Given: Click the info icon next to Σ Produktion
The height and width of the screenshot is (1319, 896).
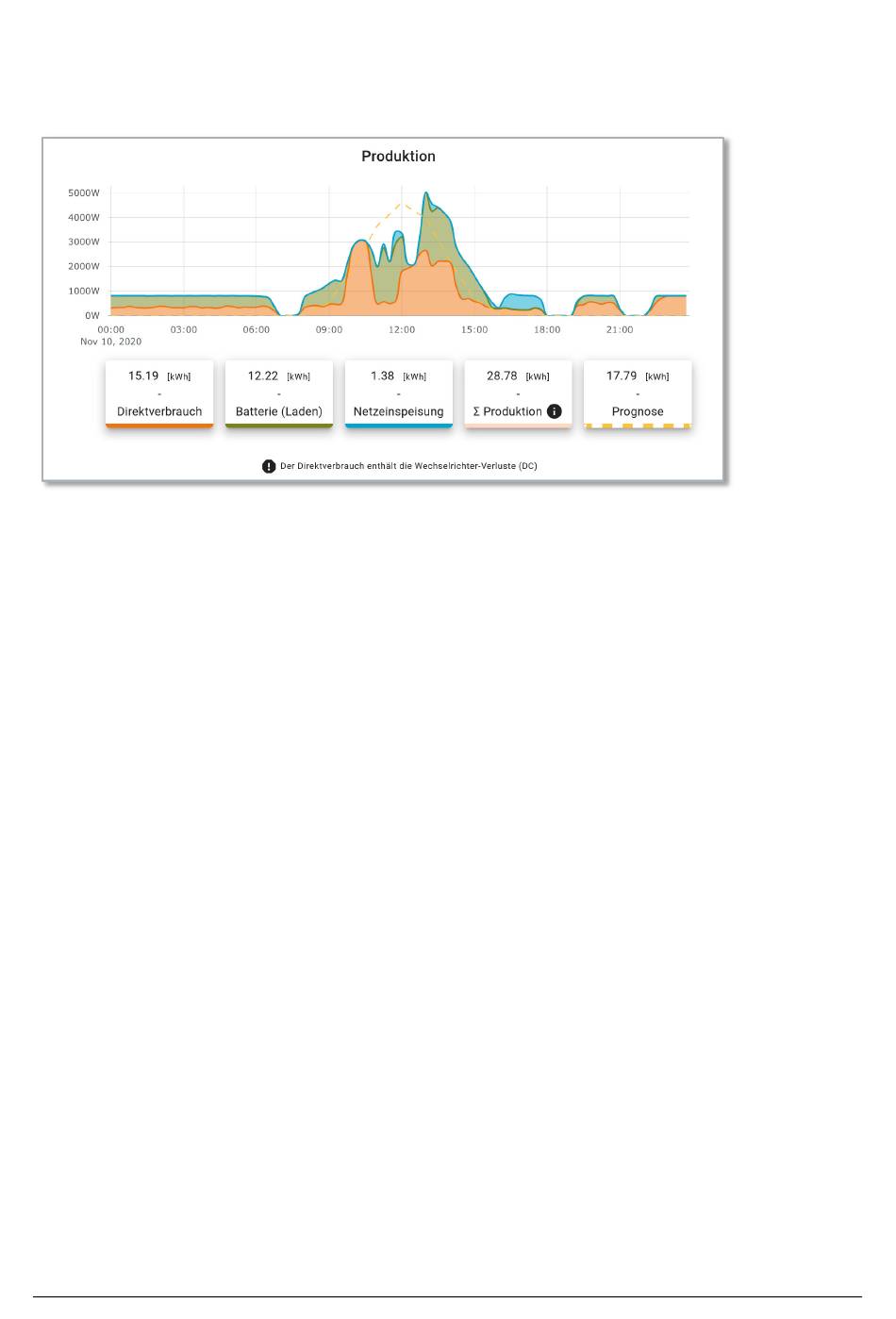Looking at the screenshot, I should [x=555, y=411].
